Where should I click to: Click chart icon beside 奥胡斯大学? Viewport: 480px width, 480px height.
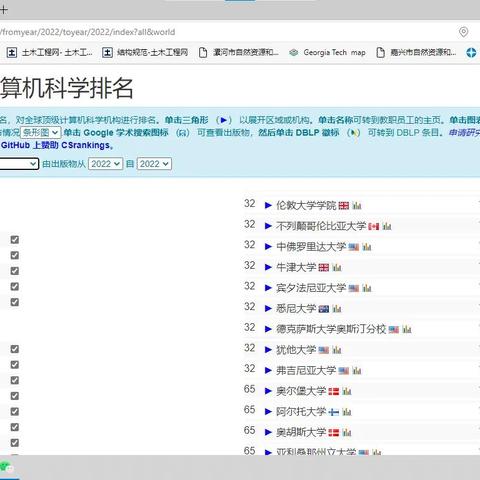(347, 433)
